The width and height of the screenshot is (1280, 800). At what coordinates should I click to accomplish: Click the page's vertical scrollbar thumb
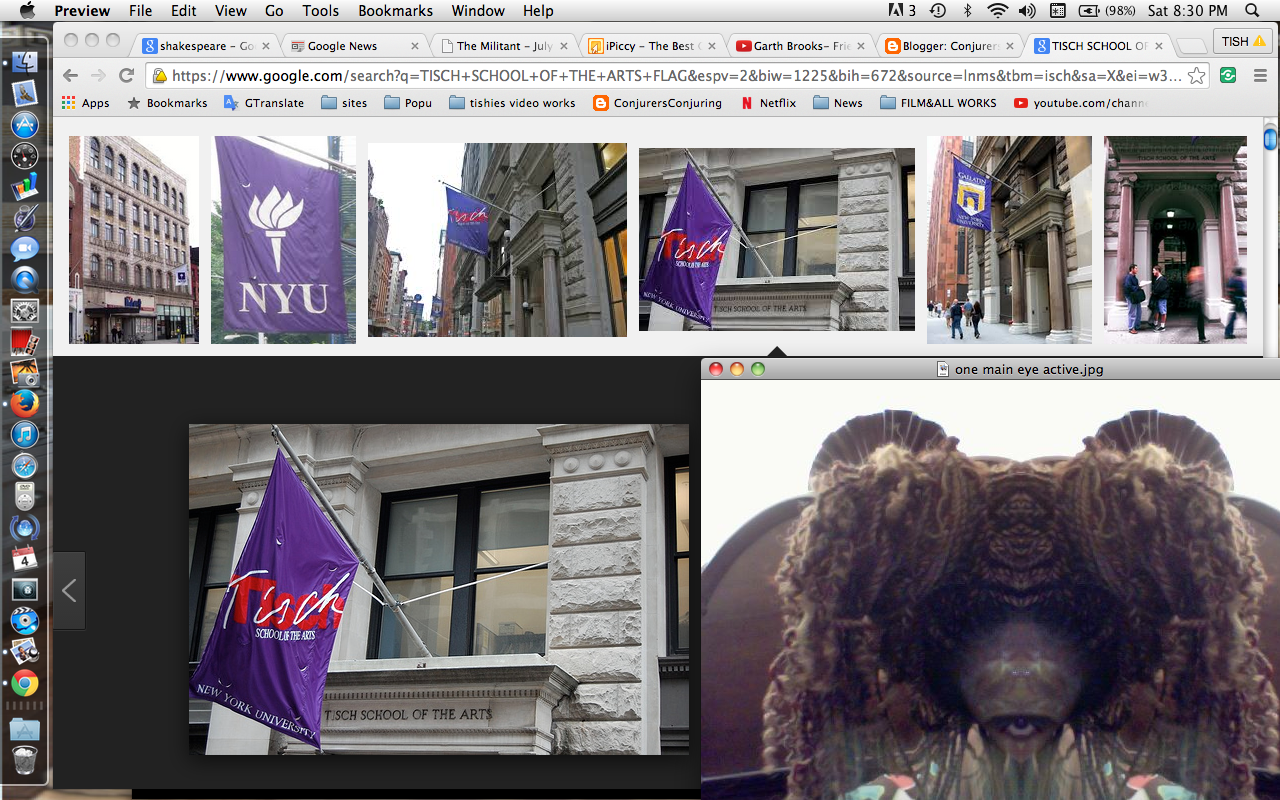[x=1270, y=138]
